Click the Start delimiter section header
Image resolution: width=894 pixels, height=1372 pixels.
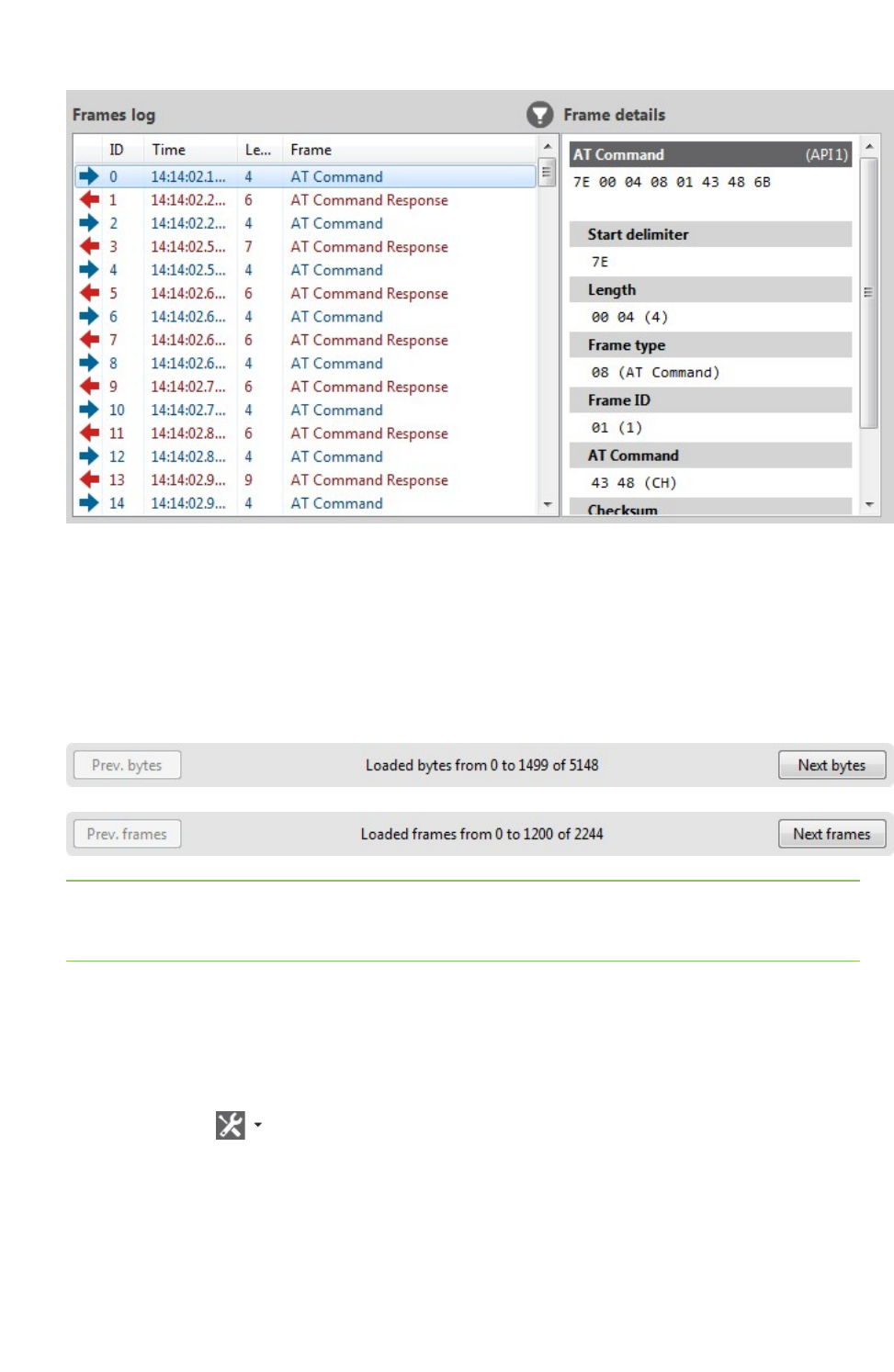(x=710, y=234)
